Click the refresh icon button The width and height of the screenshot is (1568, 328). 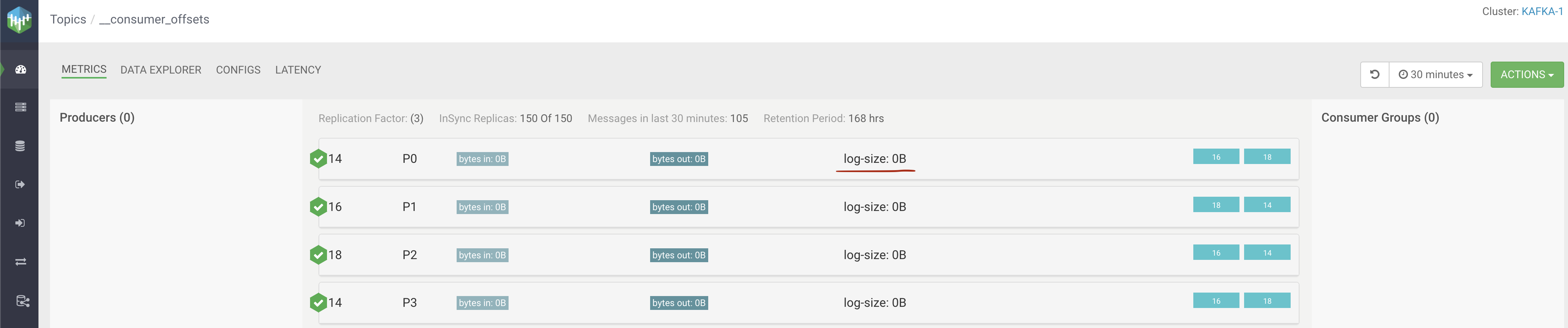click(1374, 74)
